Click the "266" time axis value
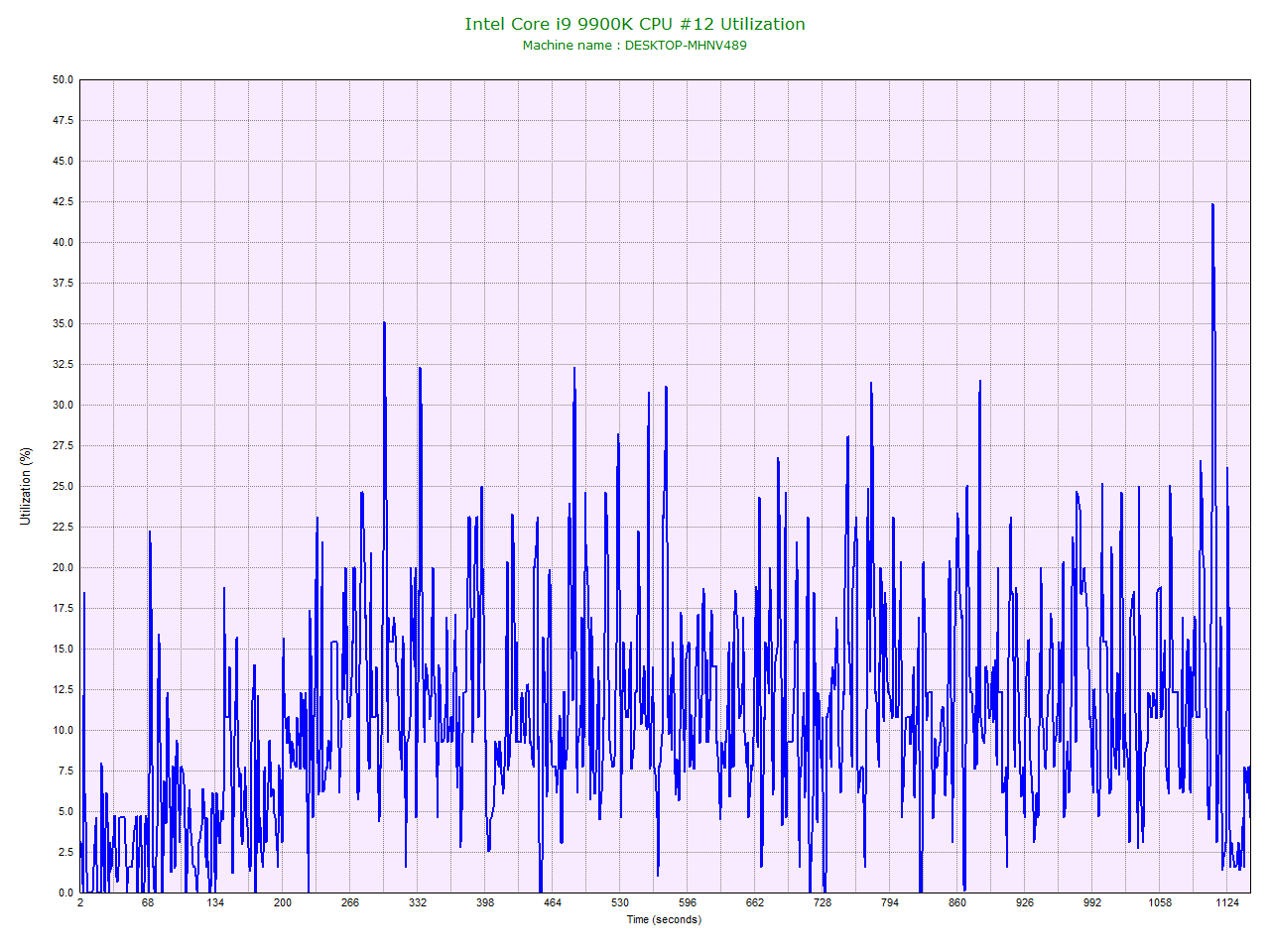1270x952 pixels. [350, 902]
